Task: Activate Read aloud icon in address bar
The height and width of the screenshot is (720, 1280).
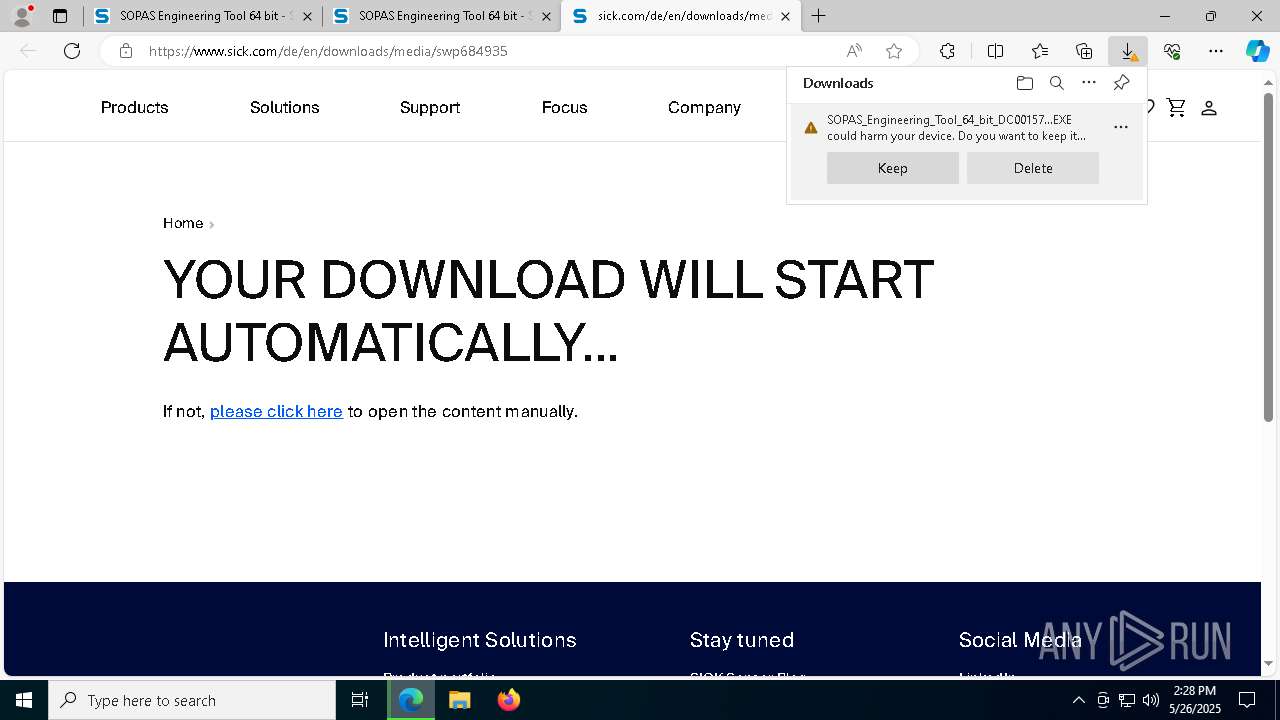Action: [x=854, y=51]
